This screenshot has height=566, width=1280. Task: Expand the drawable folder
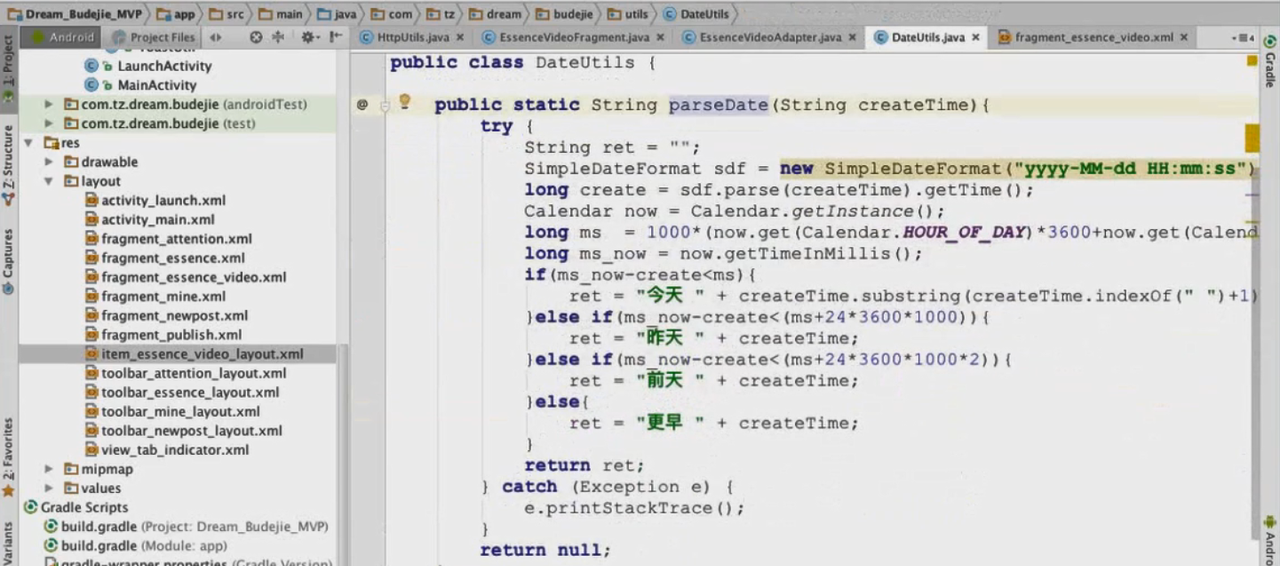point(49,162)
